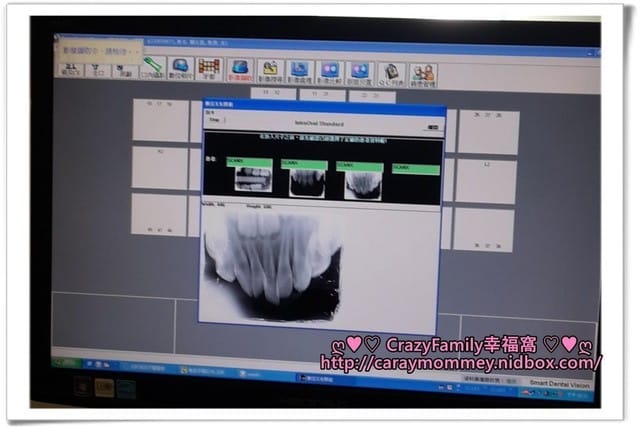Select the blue scanner icon with red label
The width and height of the screenshot is (640, 428).
coord(240,70)
